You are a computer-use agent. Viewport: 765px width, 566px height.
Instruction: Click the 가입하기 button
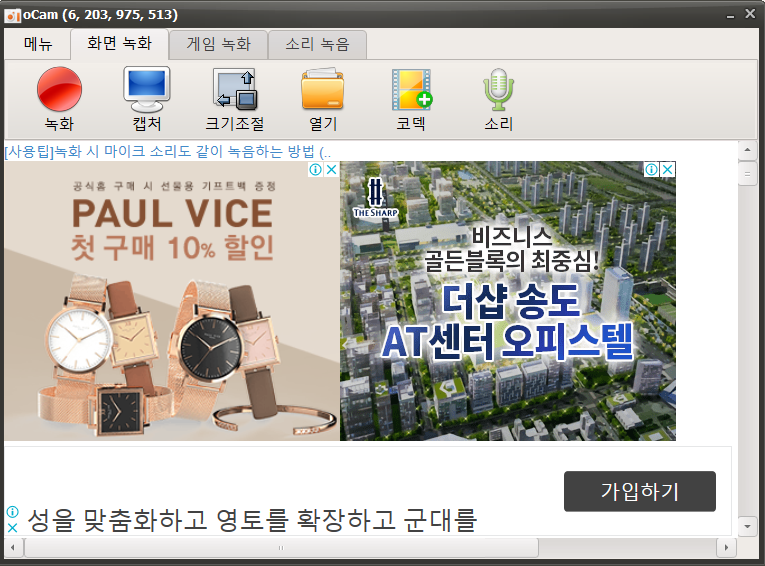coord(640,491)
